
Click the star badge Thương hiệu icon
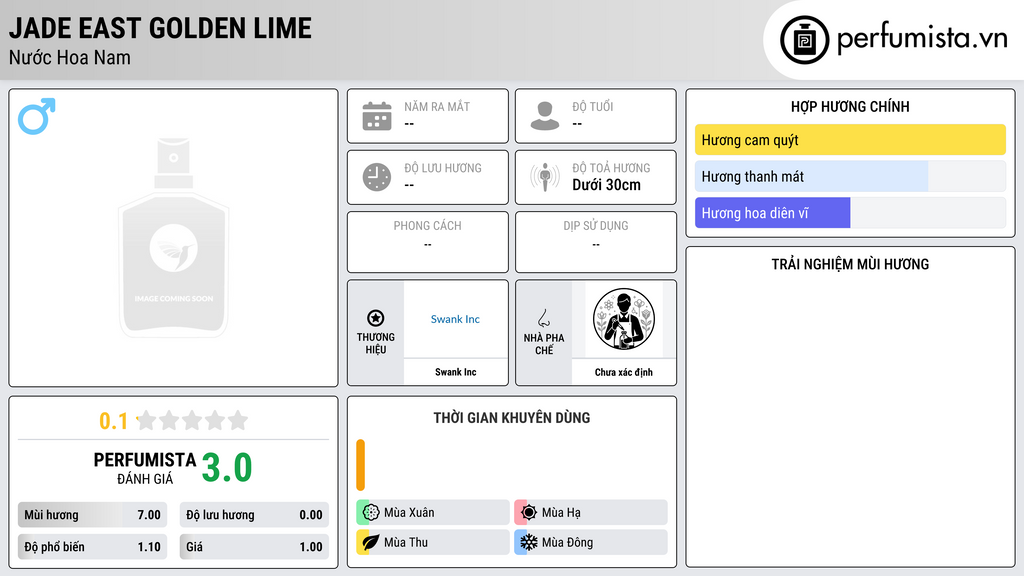(x=376, y=318)
